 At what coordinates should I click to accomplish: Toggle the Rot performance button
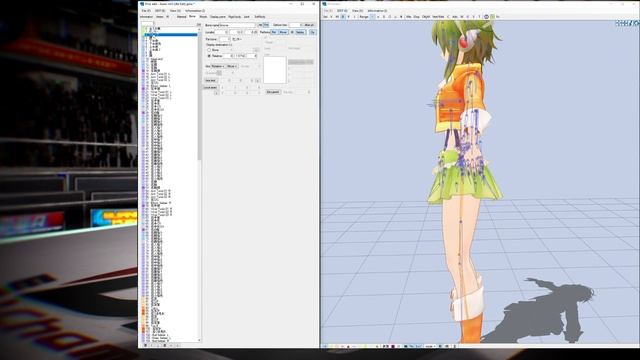[x=274, y=32]
